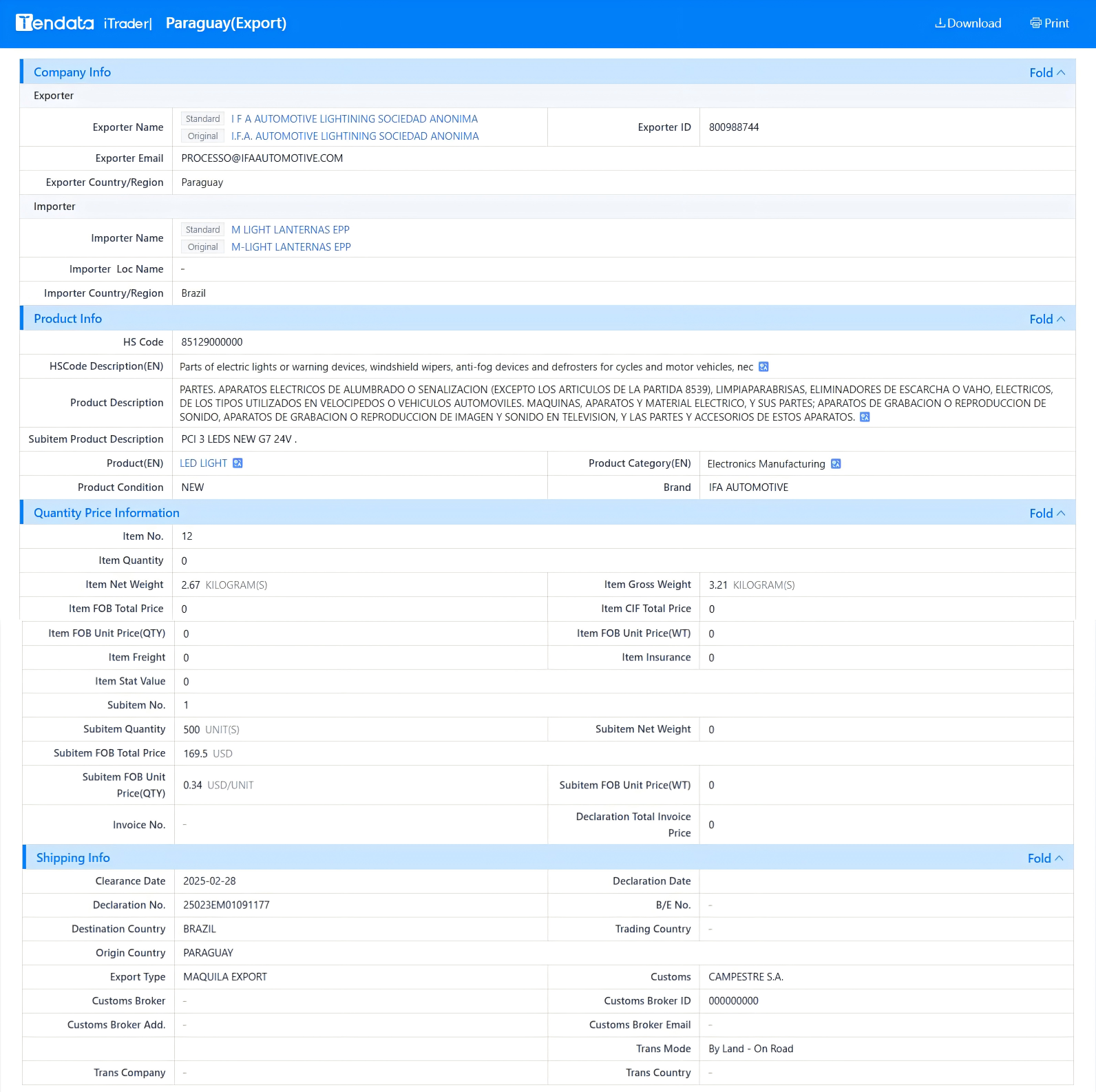This screenshot has width=1096, height=1092.
Task: Click the Tendata logo
Action: coord(55,23)
